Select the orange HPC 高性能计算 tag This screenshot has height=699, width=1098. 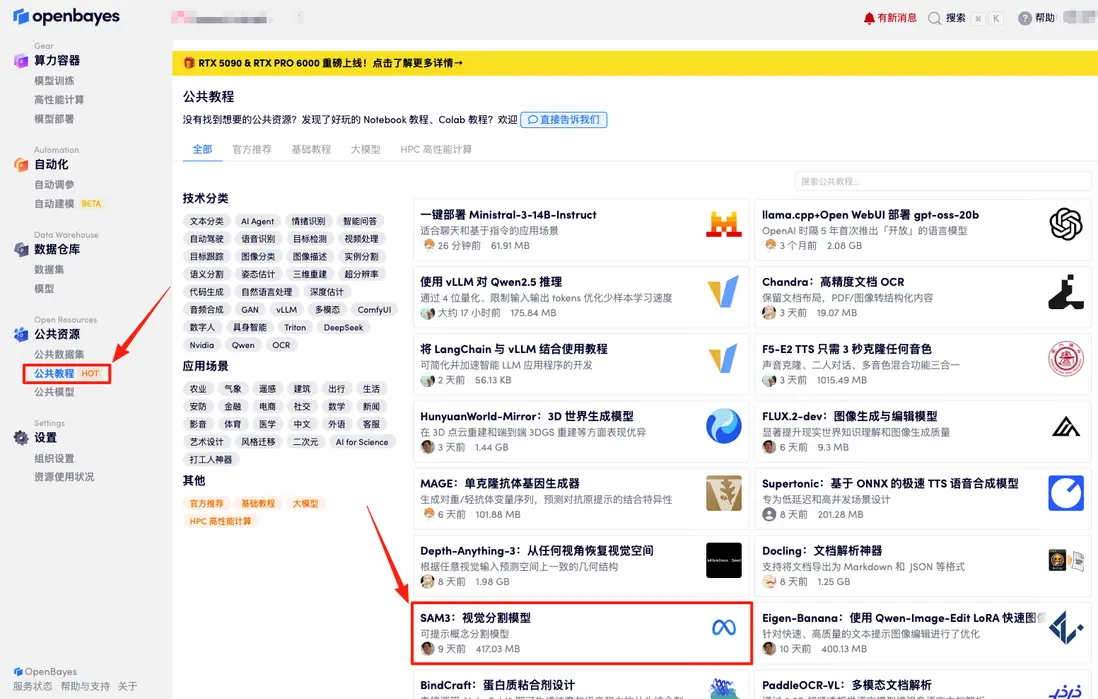(x=221, y=521)
